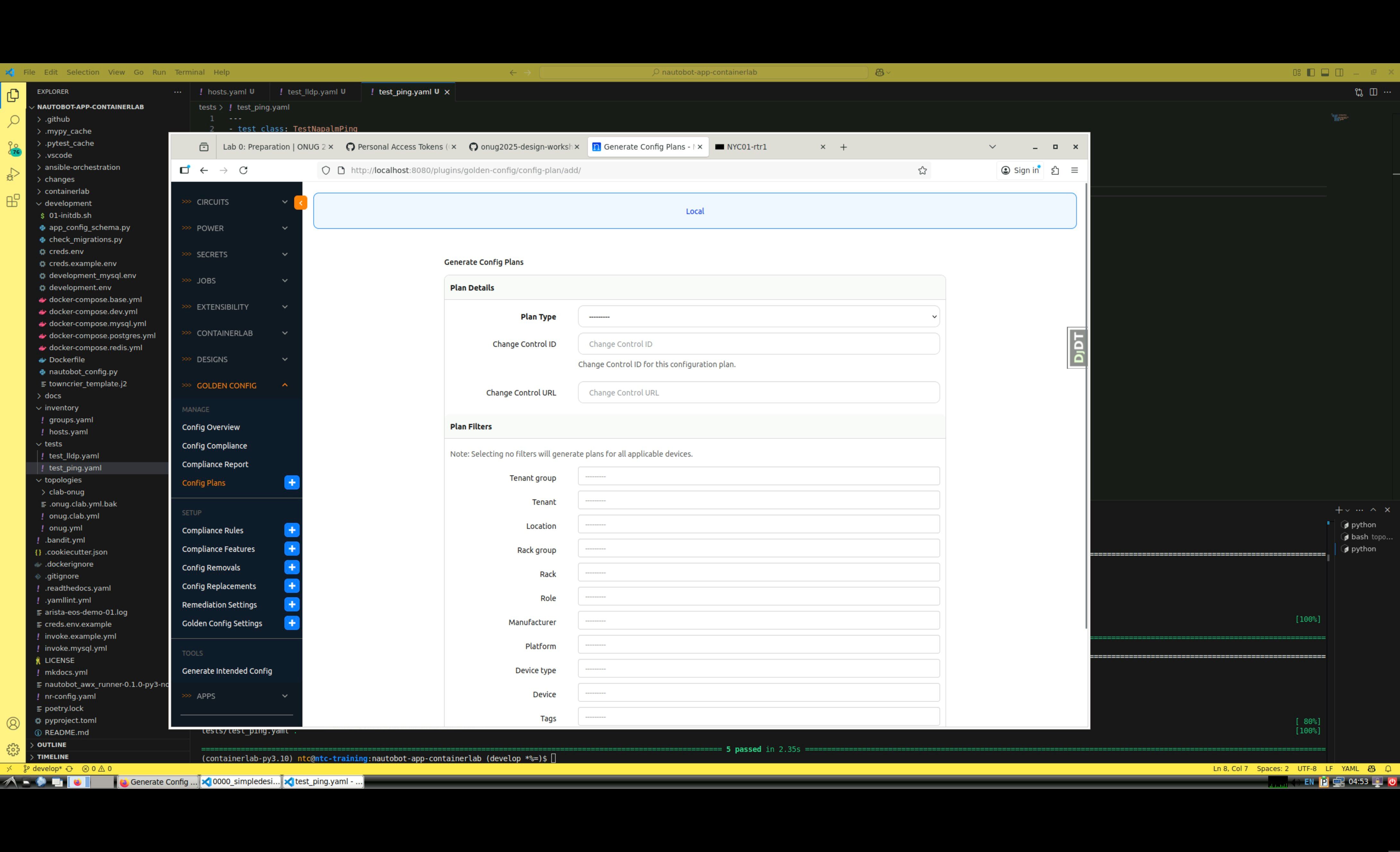The height and width of the screenshot is (852, 1400).
Task: Open Extensions view in activity bar
Action: pos(13,200)
